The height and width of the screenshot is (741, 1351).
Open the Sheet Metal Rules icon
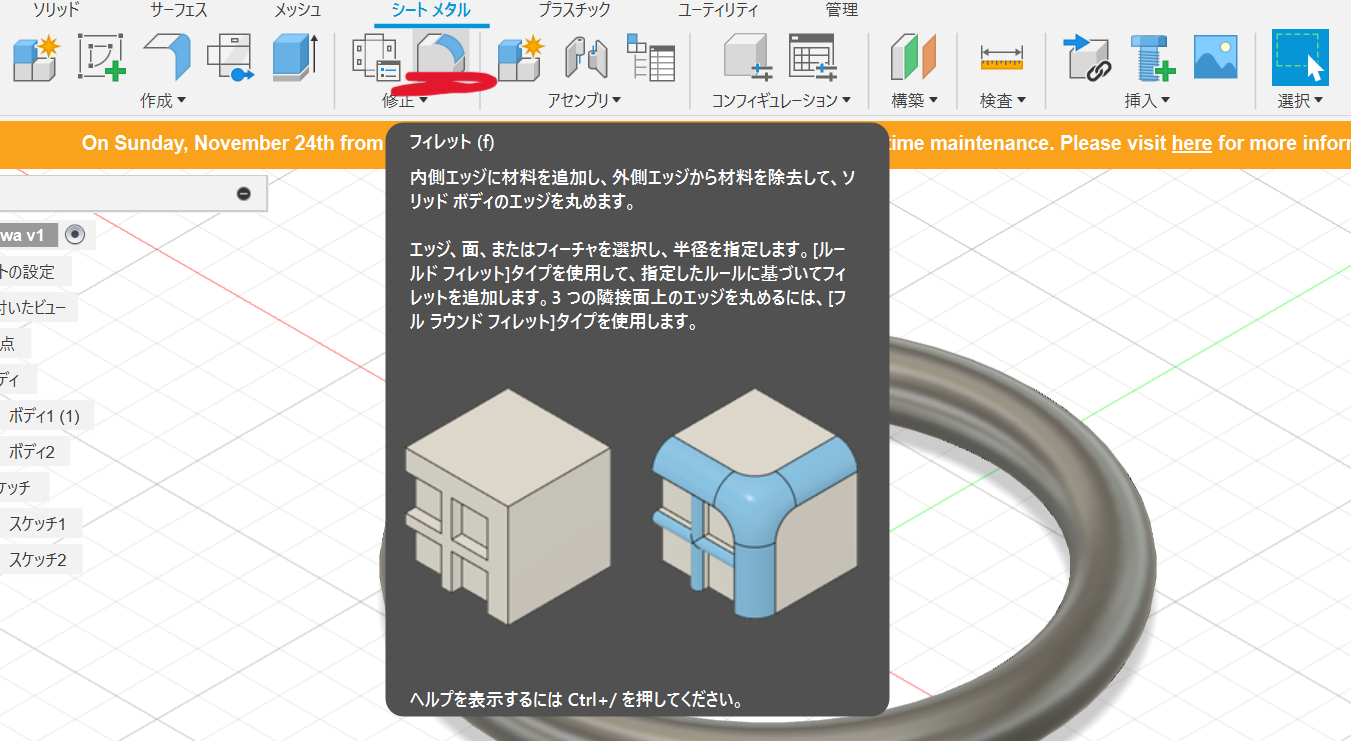[376, 57]
